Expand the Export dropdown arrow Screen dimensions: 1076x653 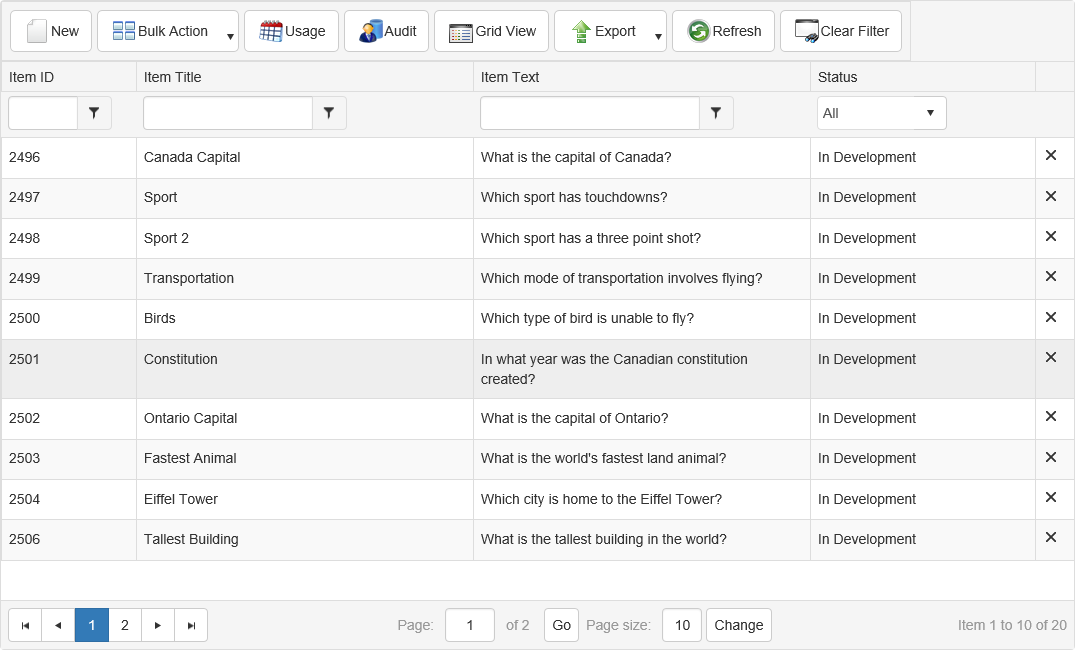[658, 37]
